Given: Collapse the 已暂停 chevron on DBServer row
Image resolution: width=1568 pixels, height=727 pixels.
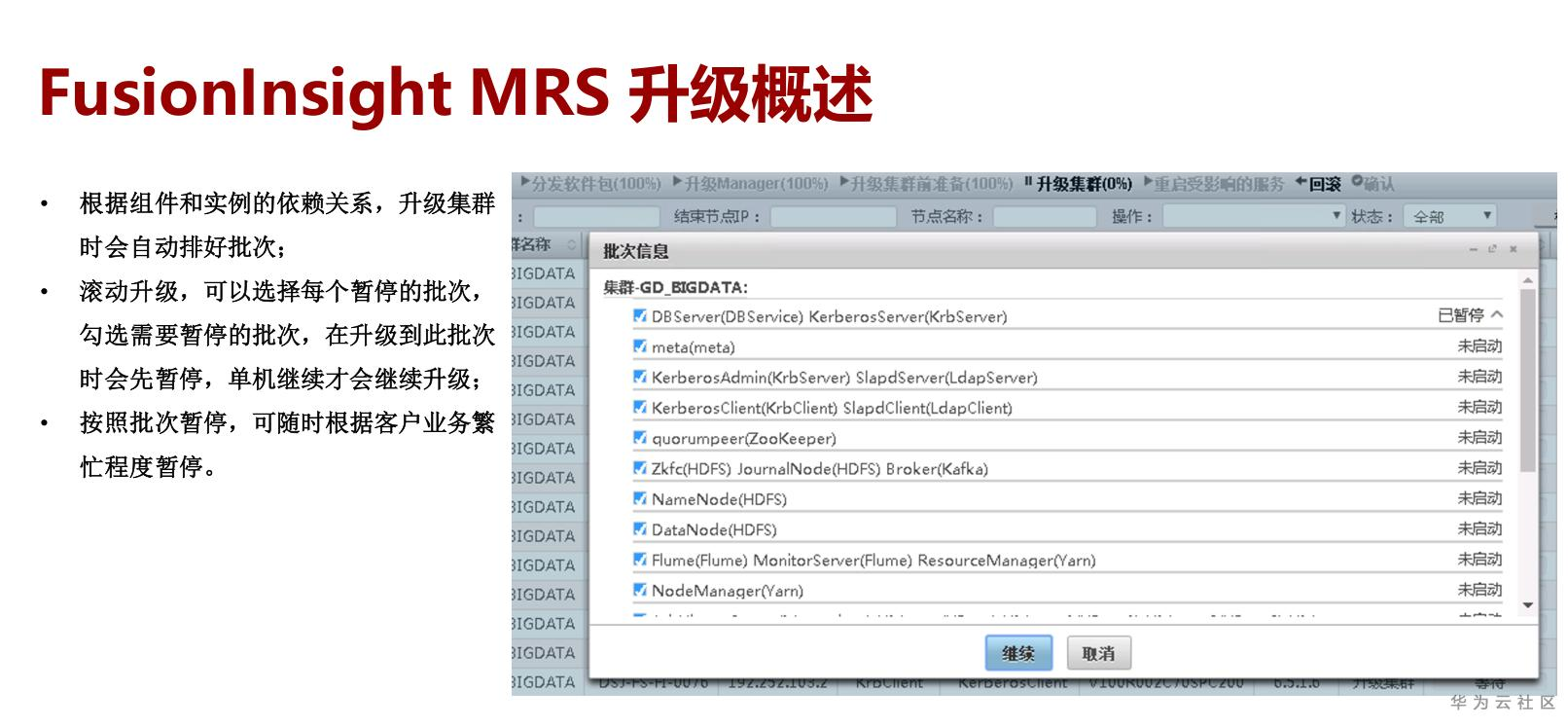Looking at the screenshot, I should (x=1497, y=315).
